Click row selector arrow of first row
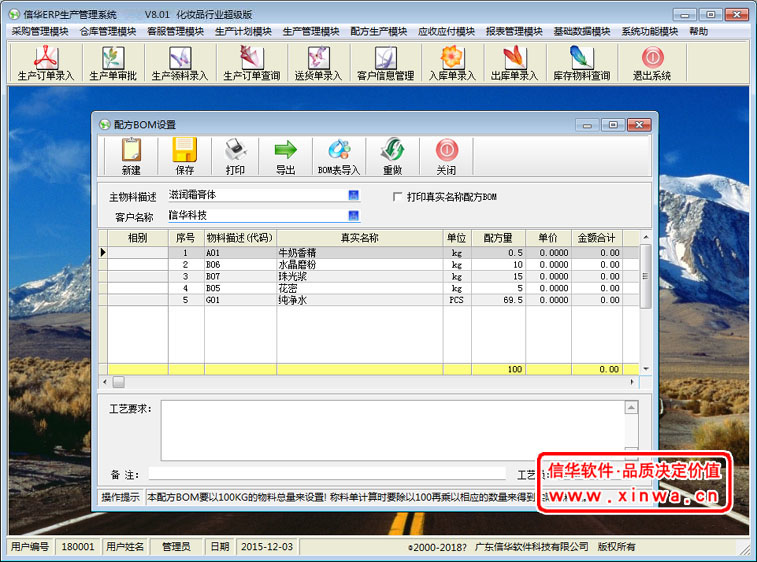This screenshot has width=757, height=562. (103, 252)
